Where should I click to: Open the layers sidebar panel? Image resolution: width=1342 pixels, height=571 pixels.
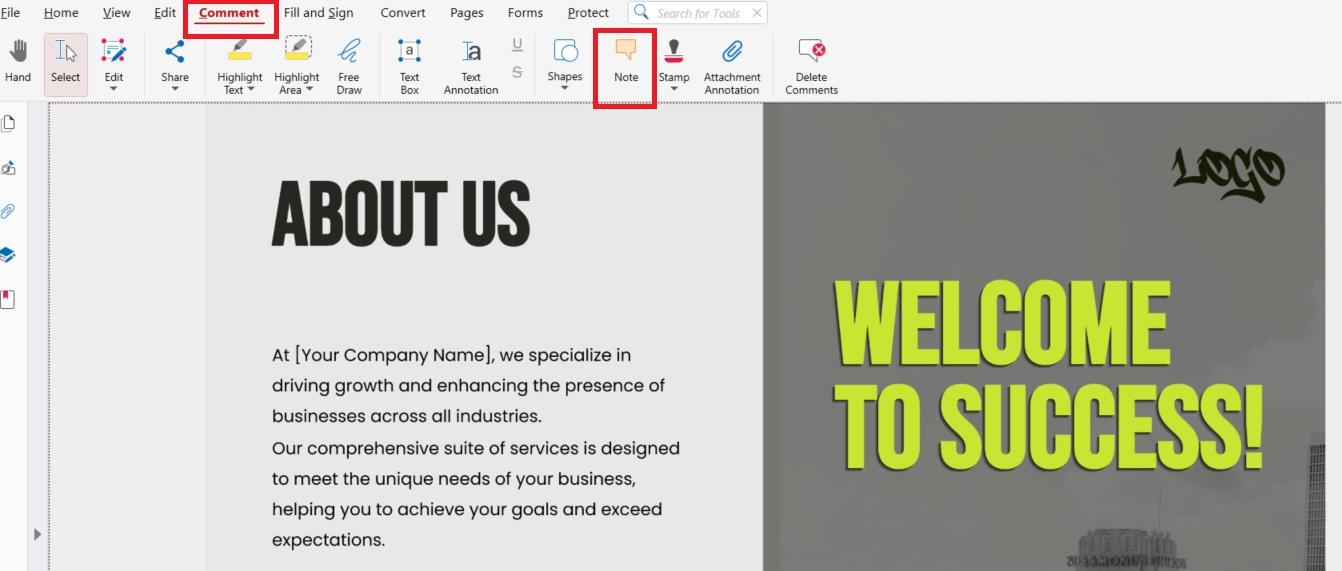click(x=8, y=256)
